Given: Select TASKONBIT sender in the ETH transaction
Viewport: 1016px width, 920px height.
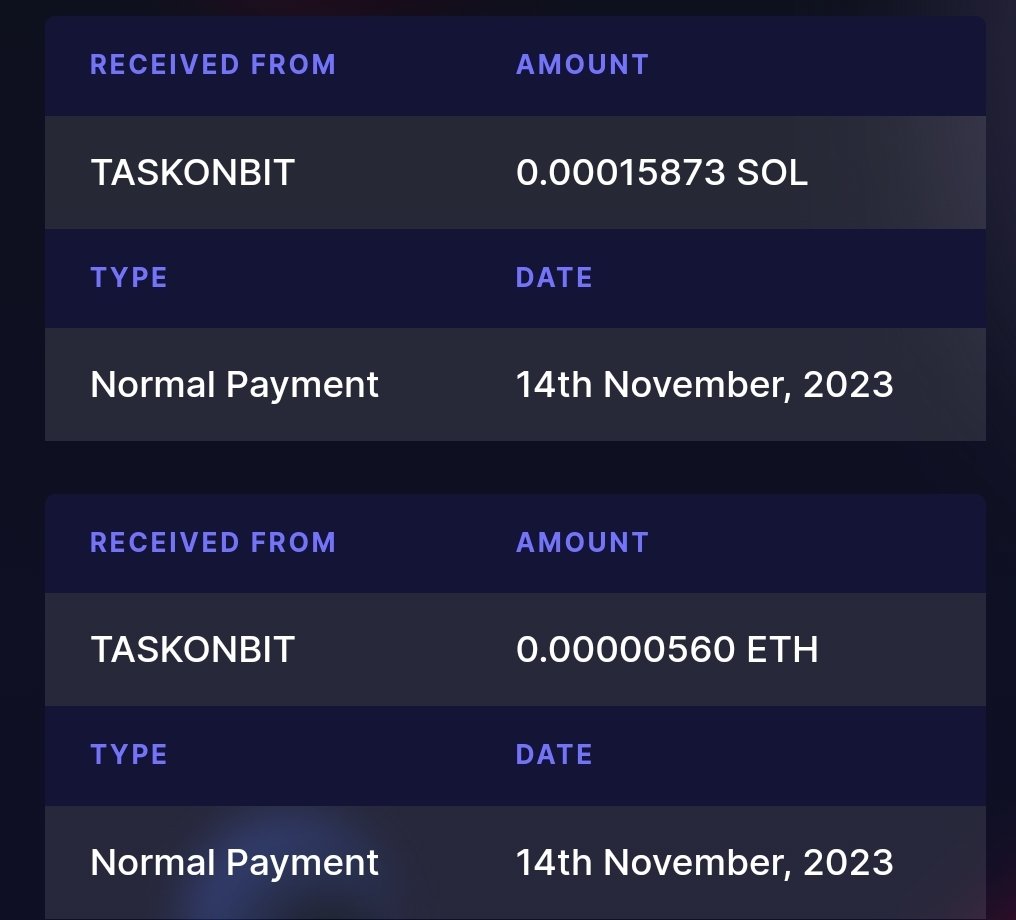Looking at the screenshot, I should pos(193,650).
